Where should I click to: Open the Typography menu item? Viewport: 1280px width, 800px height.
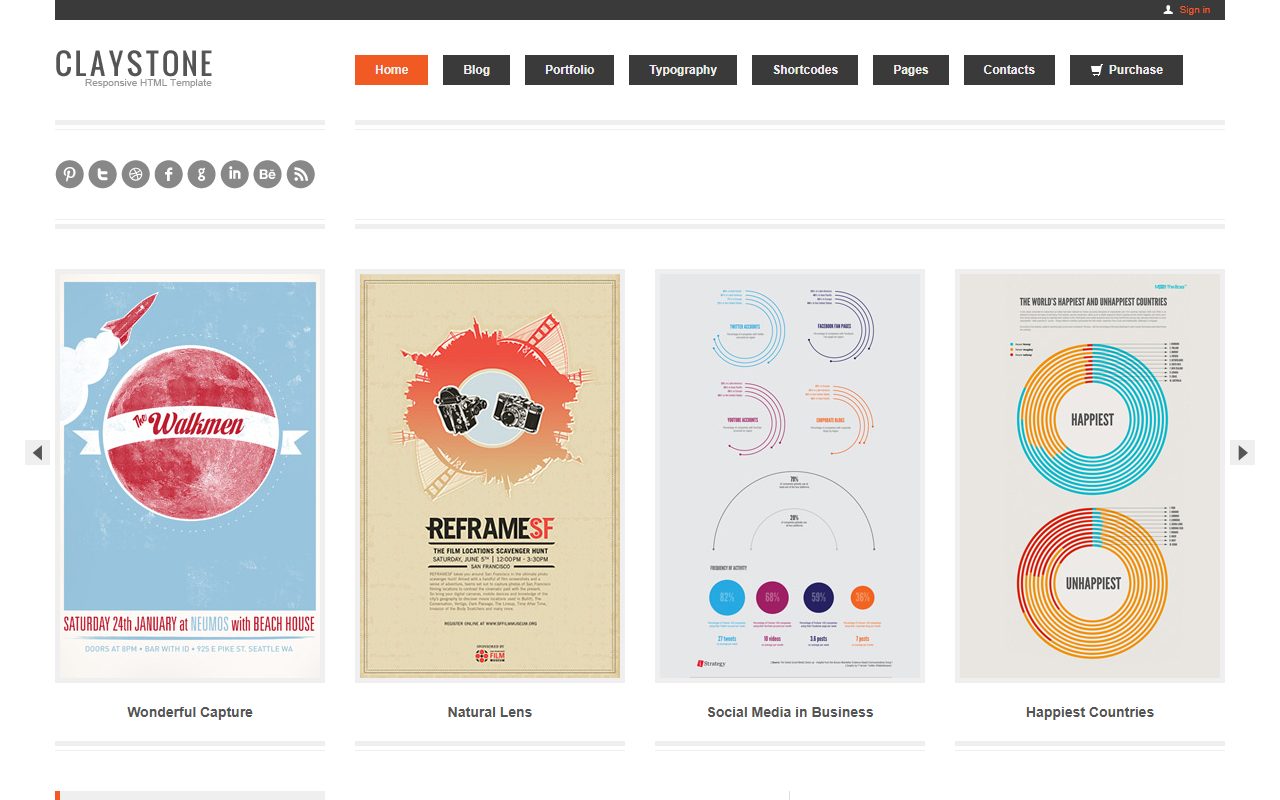pyautogui.click(x=683, y=70)
